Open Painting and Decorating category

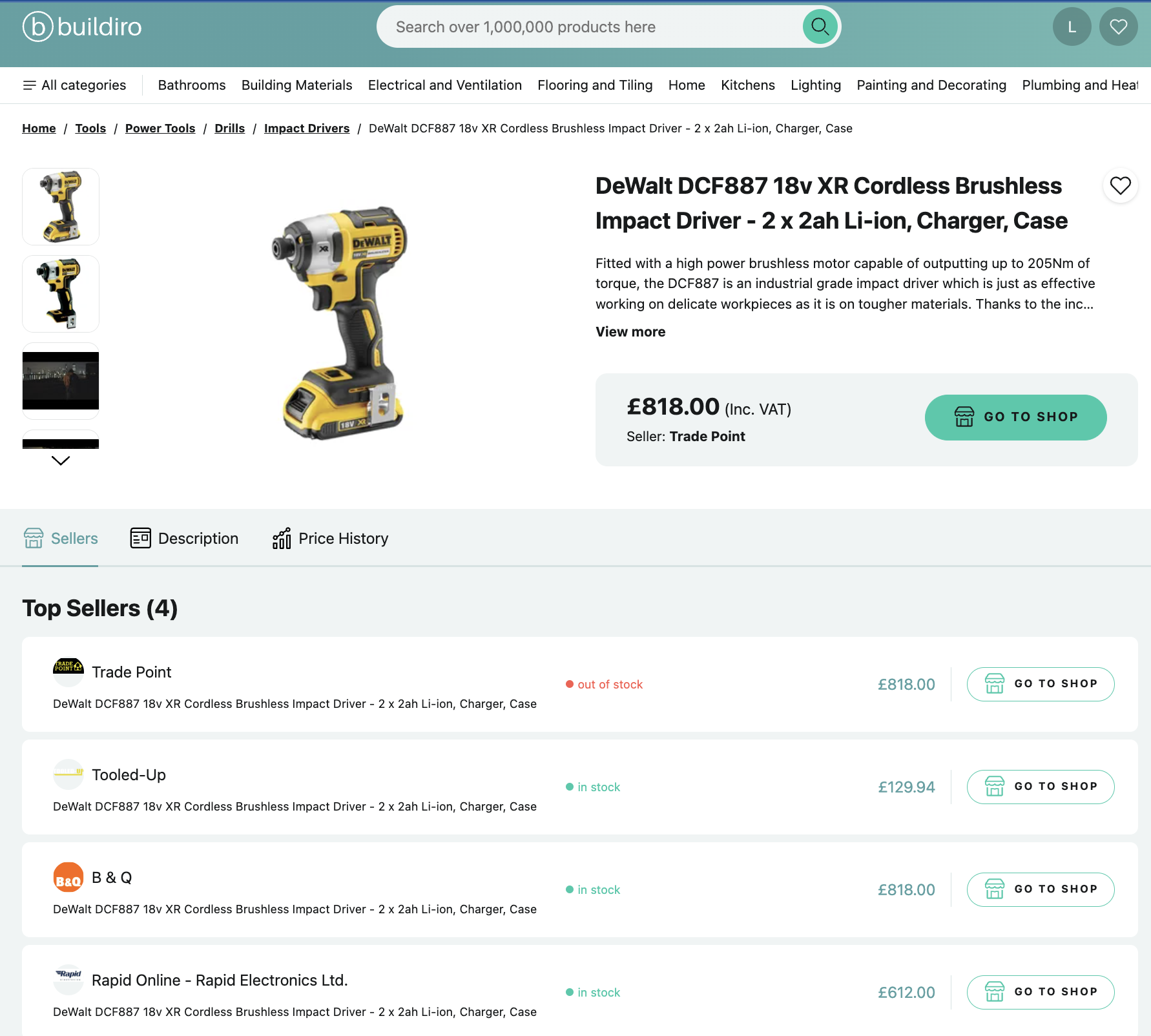(931, 85)
